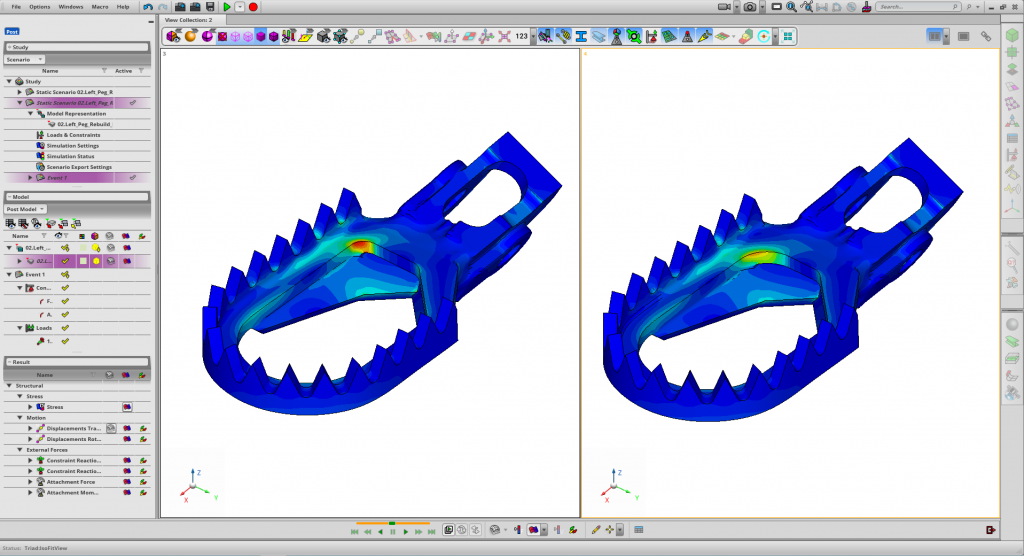Toggle Active check for Static Scenario row
Viewport: 1024px width, 557px height.
[132, 102]
